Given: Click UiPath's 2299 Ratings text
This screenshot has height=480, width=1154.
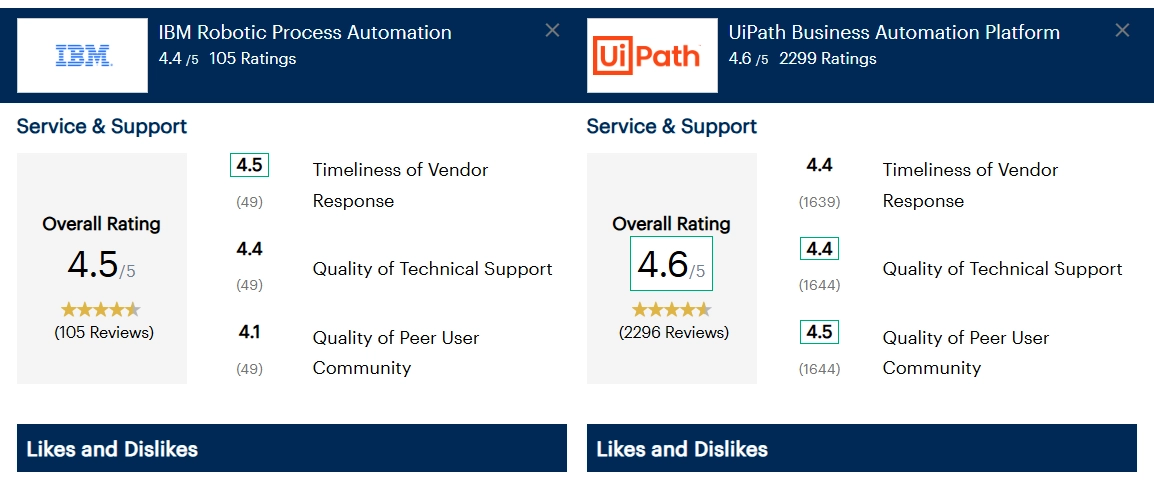Looking at the screenshot, I should coord(827,59).
